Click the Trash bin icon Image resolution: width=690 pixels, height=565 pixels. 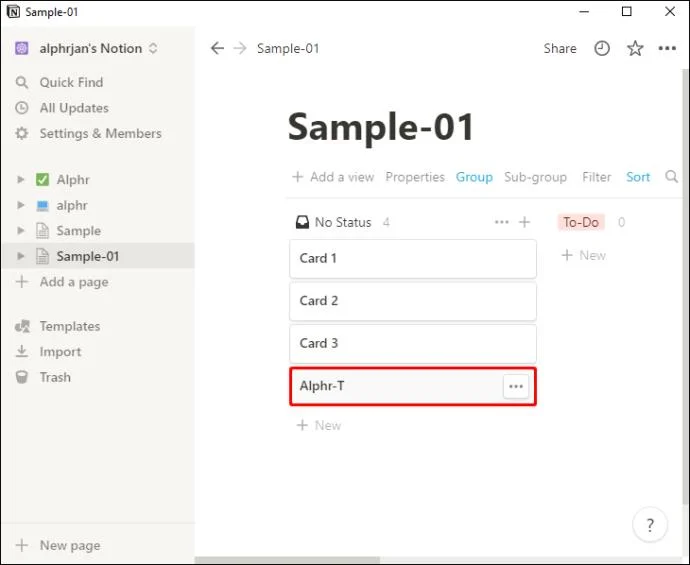tap(22, 377)
